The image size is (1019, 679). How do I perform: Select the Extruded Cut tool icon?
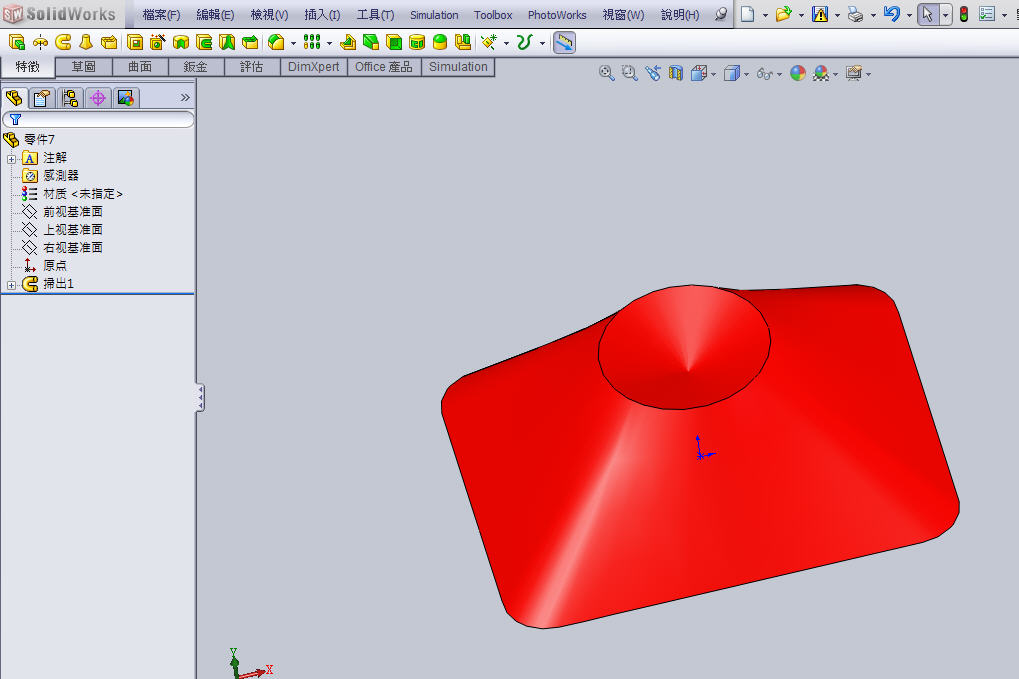(x=135, y=43)
